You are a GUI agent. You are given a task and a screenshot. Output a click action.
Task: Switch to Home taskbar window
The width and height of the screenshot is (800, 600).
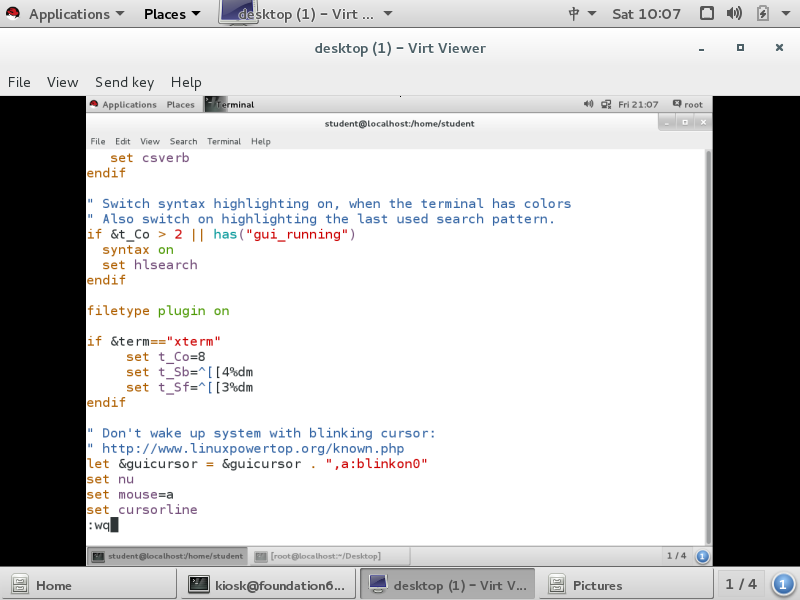(88, 585)
